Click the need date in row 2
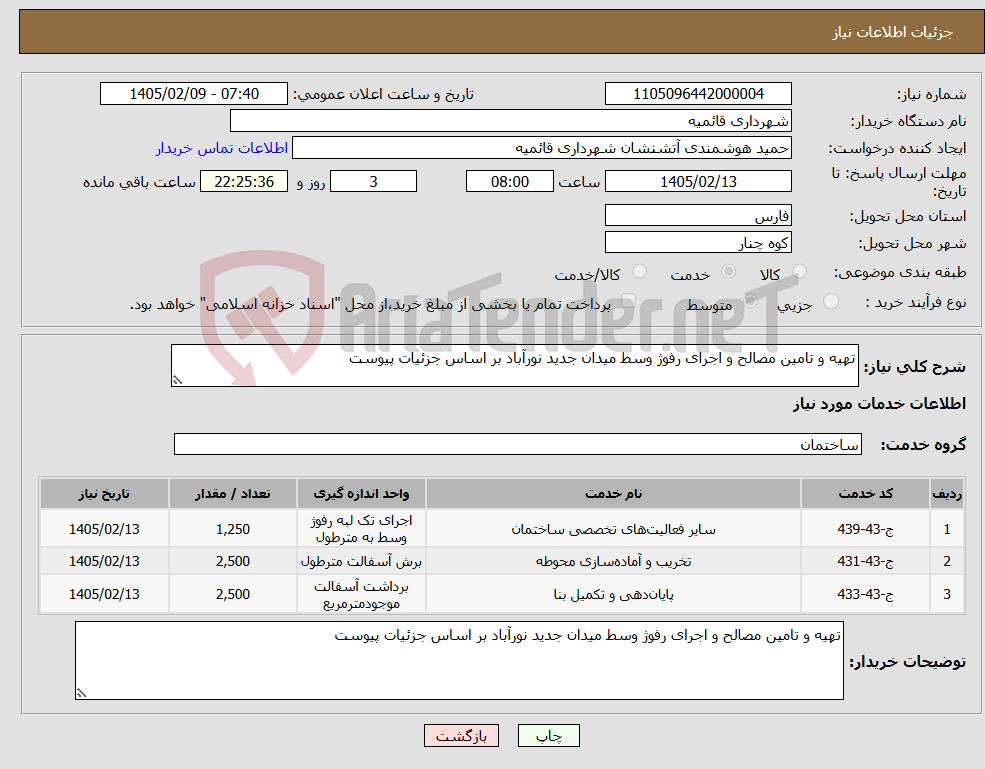The height and width of the screenshot is (769, 985). [x=104, y=561]
